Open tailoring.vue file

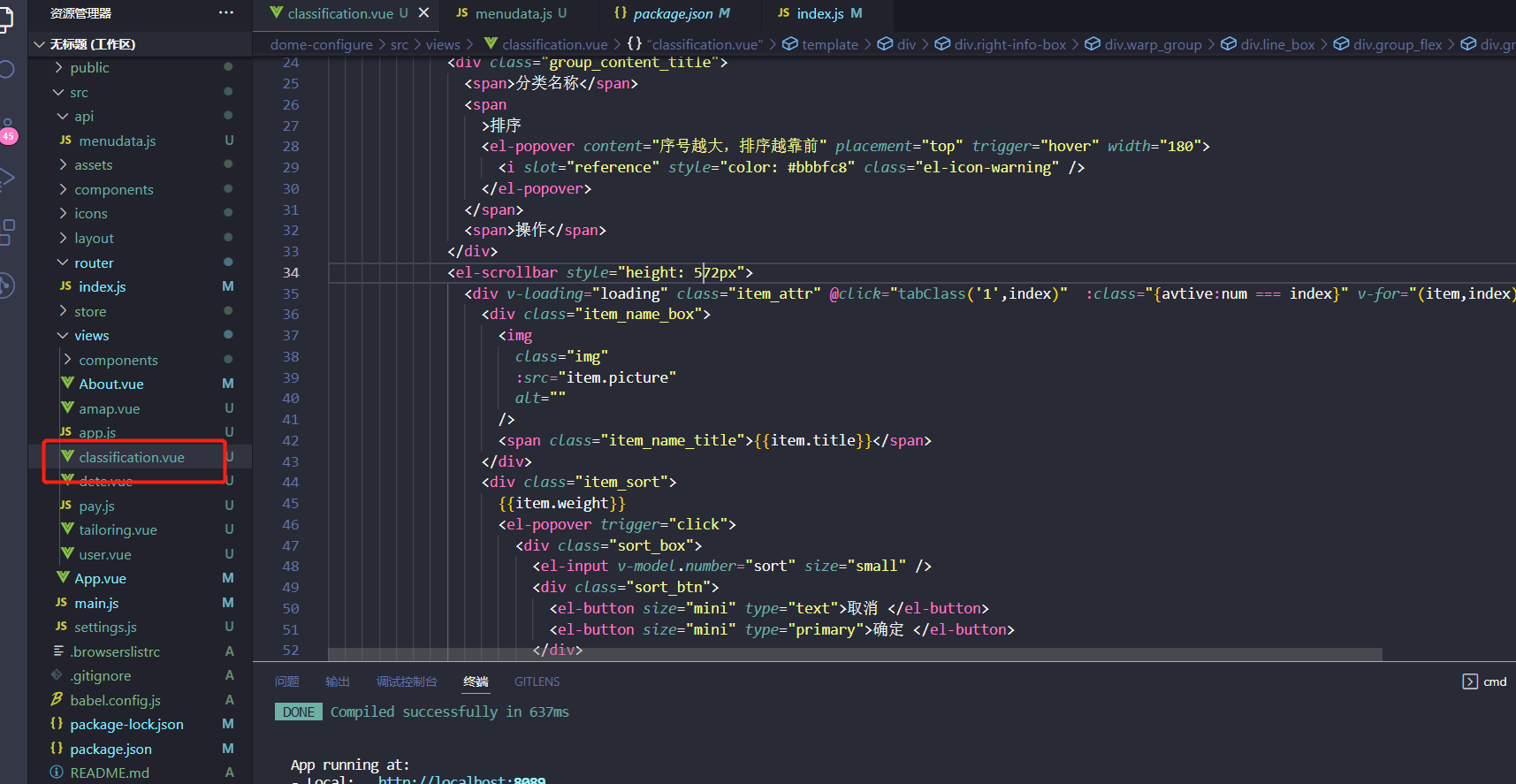(118, 529)
